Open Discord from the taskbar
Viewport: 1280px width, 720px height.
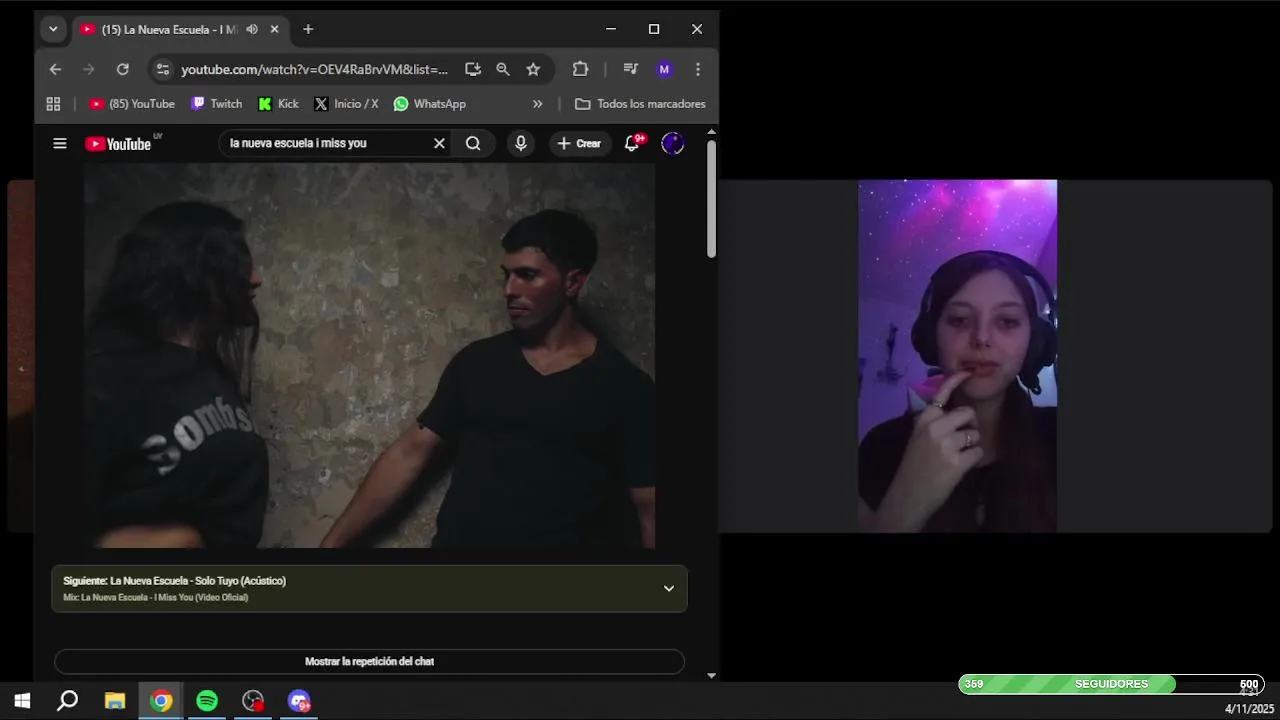(299, 701)
